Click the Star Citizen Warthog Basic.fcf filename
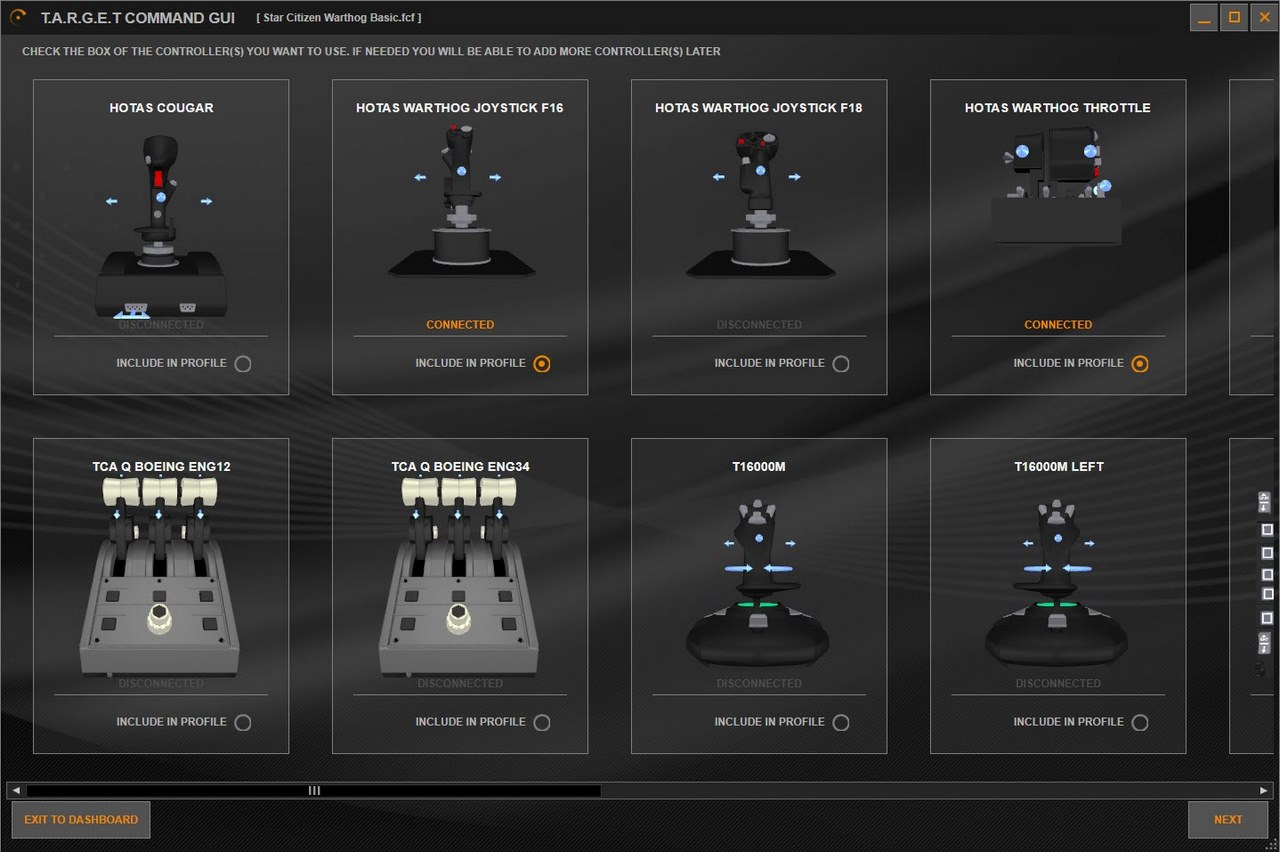Image resolution: width=1280 pixels, height=852 pixels. click(x=338, y=18)
